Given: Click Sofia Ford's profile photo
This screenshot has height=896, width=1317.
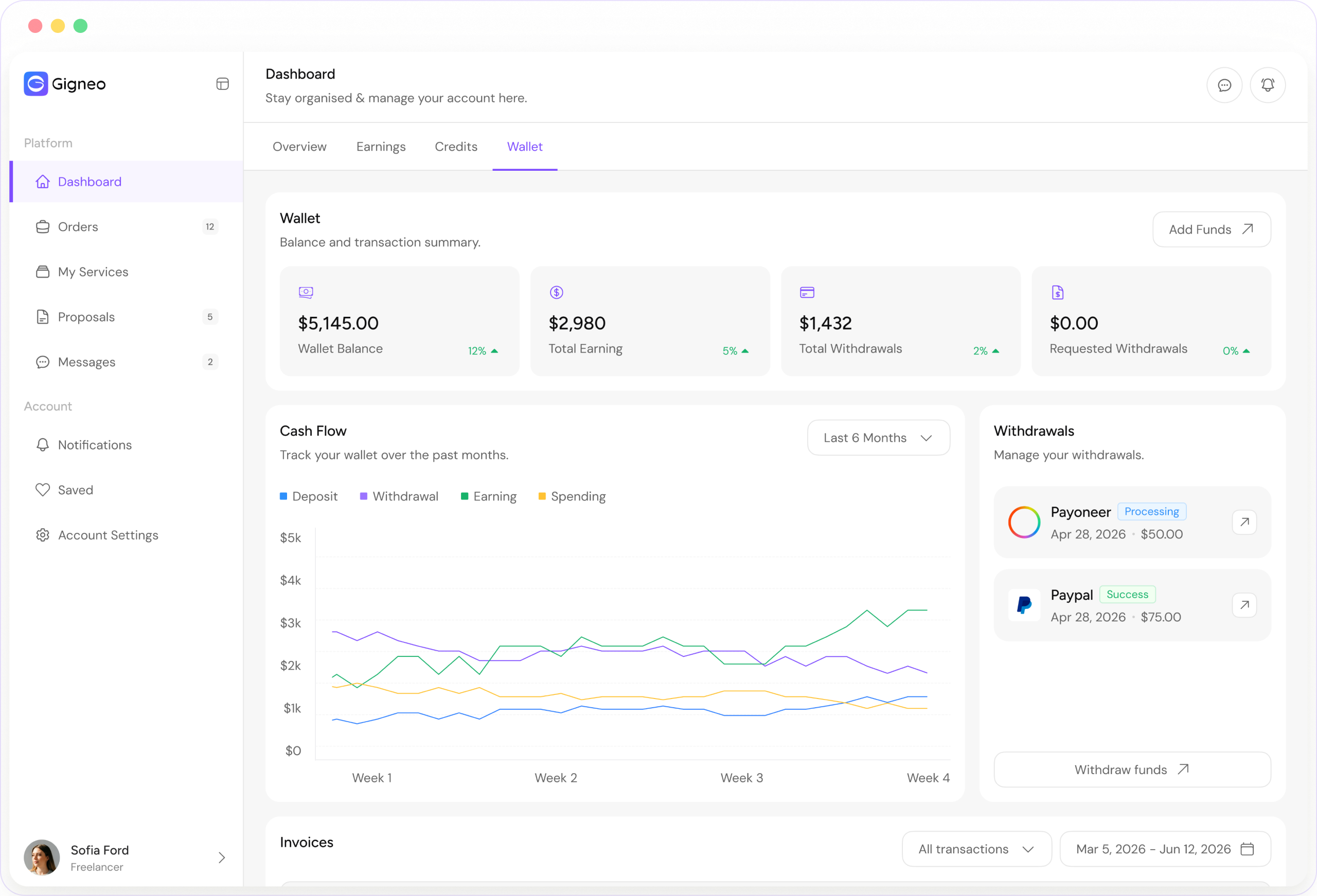Looking at the screenshot, I should coord(42,857).
